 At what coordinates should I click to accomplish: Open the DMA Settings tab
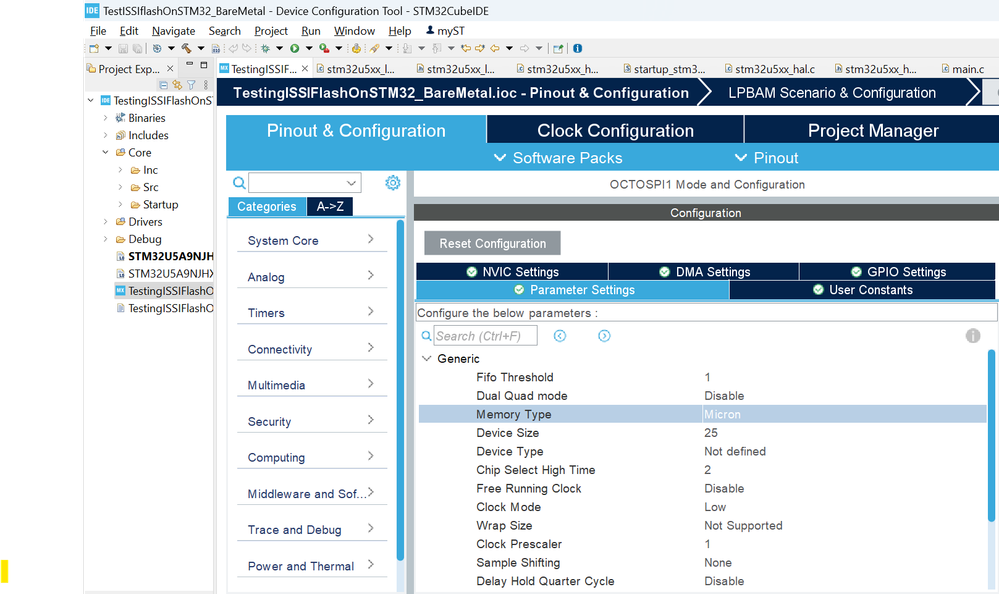pyautogui.click(x=704, y=272)
